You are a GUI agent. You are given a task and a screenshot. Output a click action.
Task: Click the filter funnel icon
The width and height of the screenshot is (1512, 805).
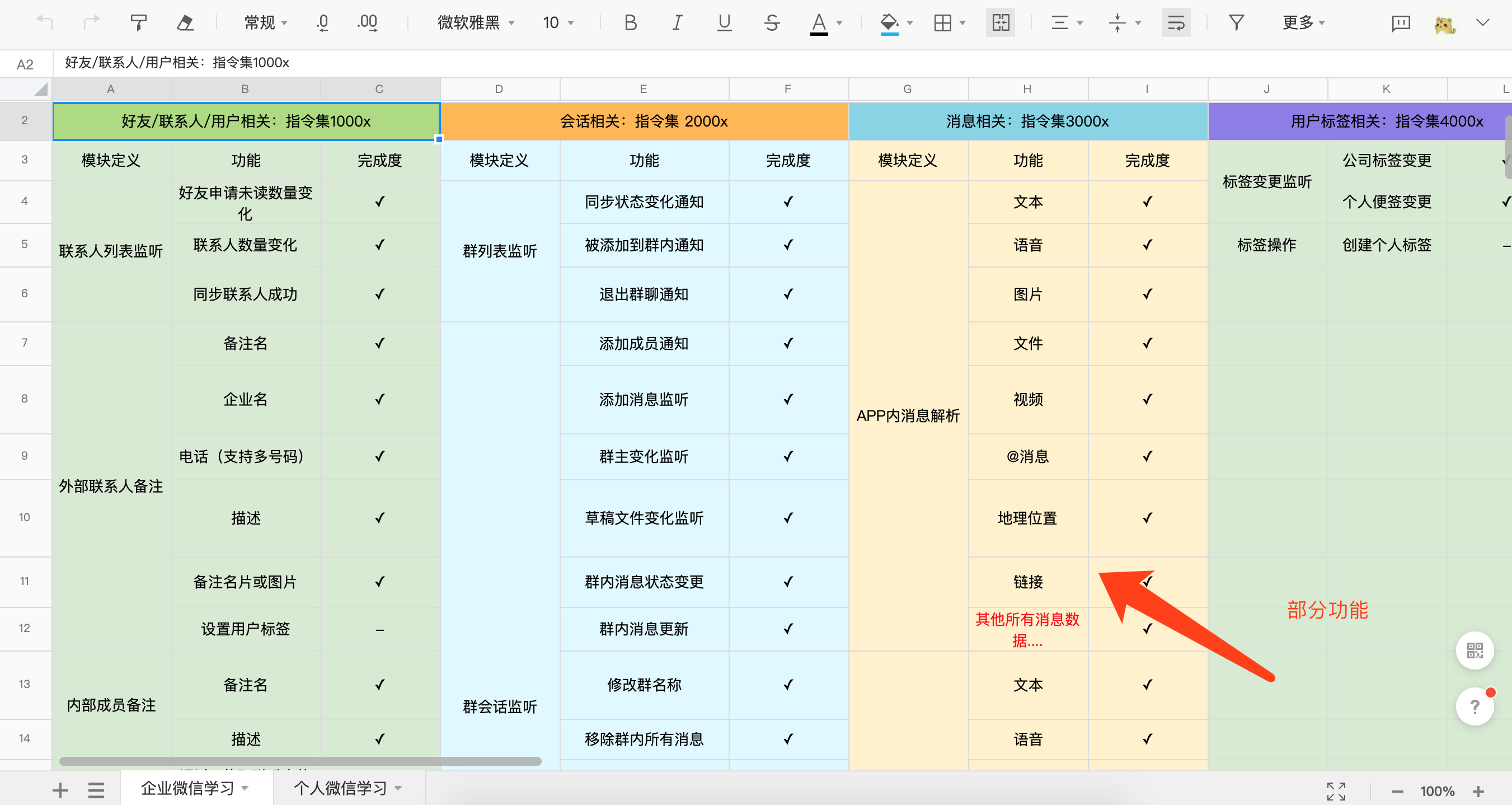(1236, 23)
